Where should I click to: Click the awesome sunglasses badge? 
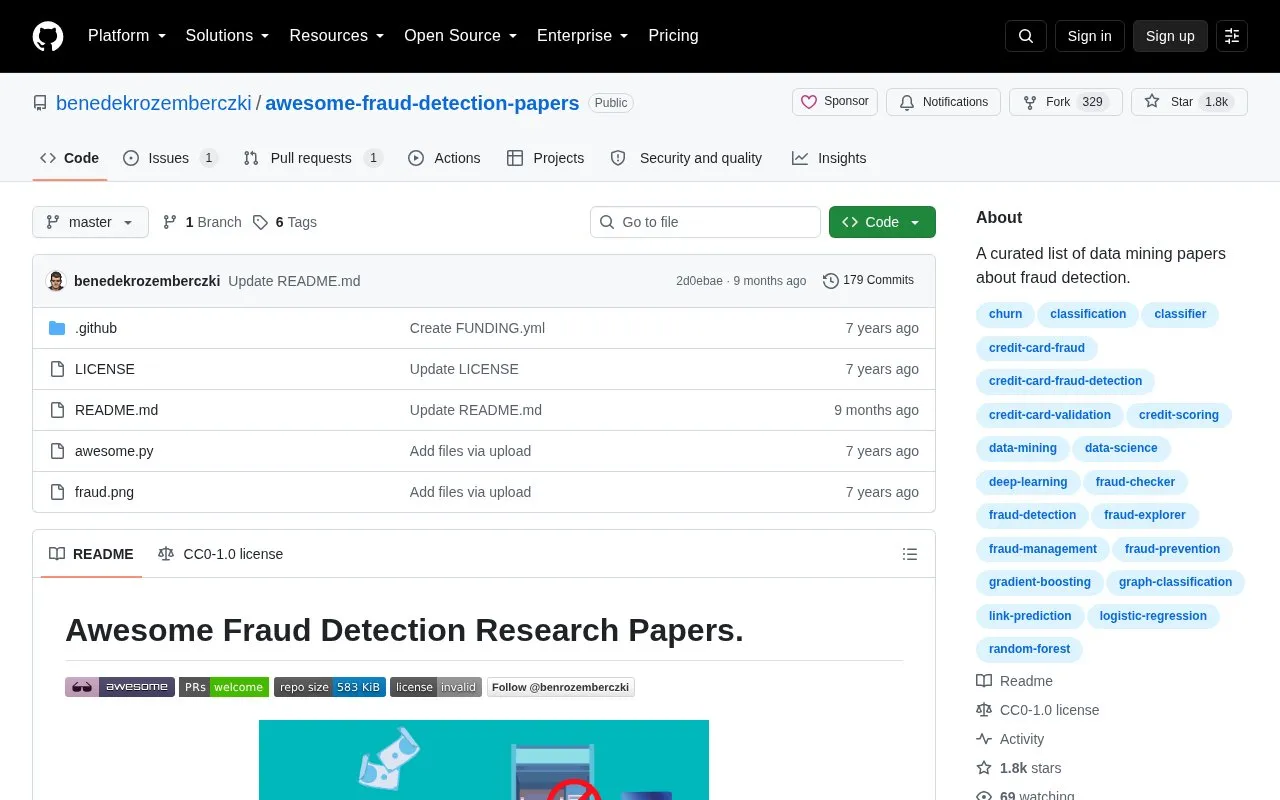point(120,687)
